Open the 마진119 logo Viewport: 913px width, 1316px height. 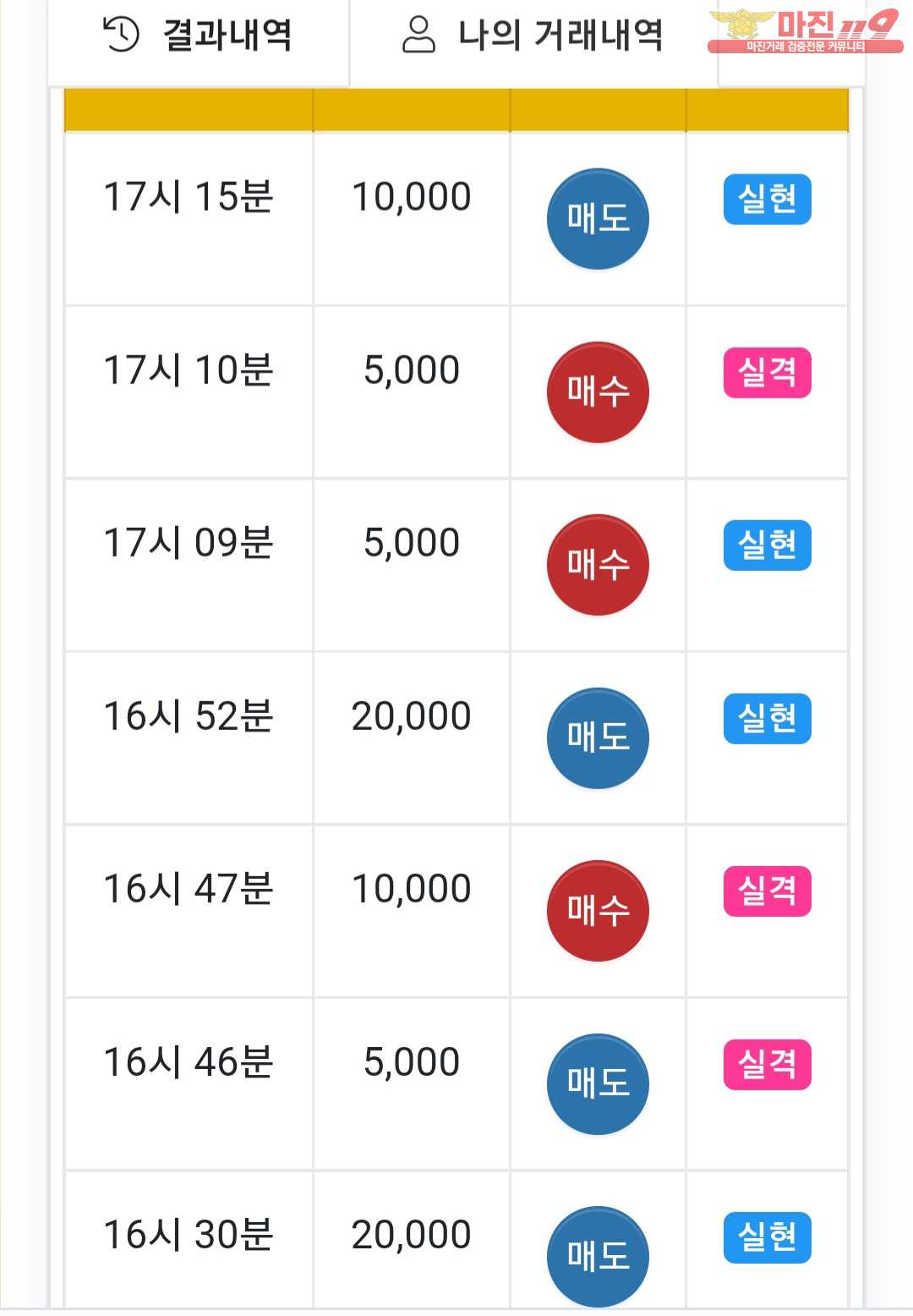coord(804,31)
